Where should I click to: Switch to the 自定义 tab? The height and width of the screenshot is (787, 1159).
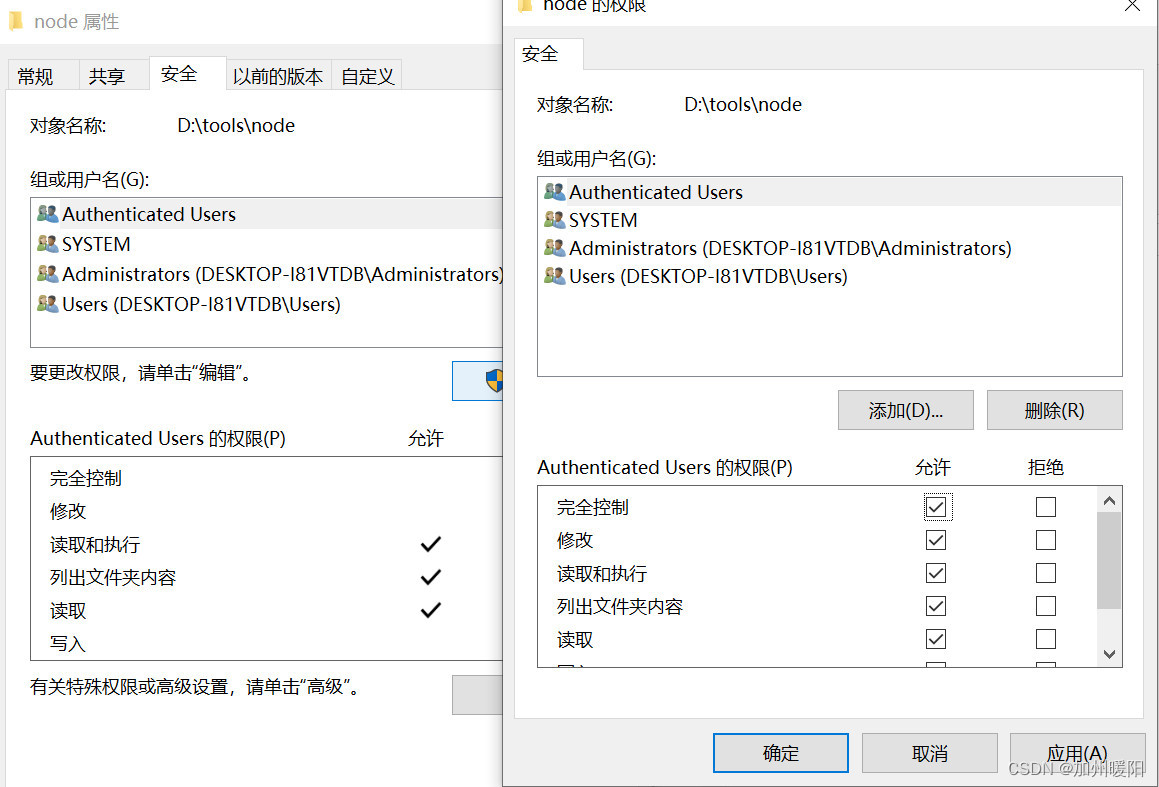pyautogui.click(x=366, y=73)
